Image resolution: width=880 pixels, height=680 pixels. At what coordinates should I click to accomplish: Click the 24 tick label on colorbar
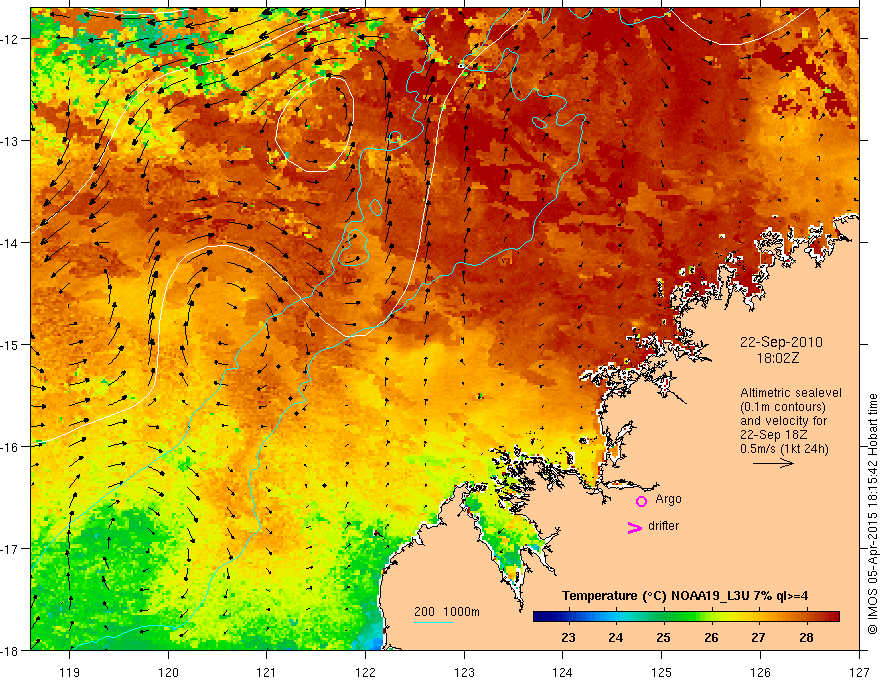tap(616, 637)
